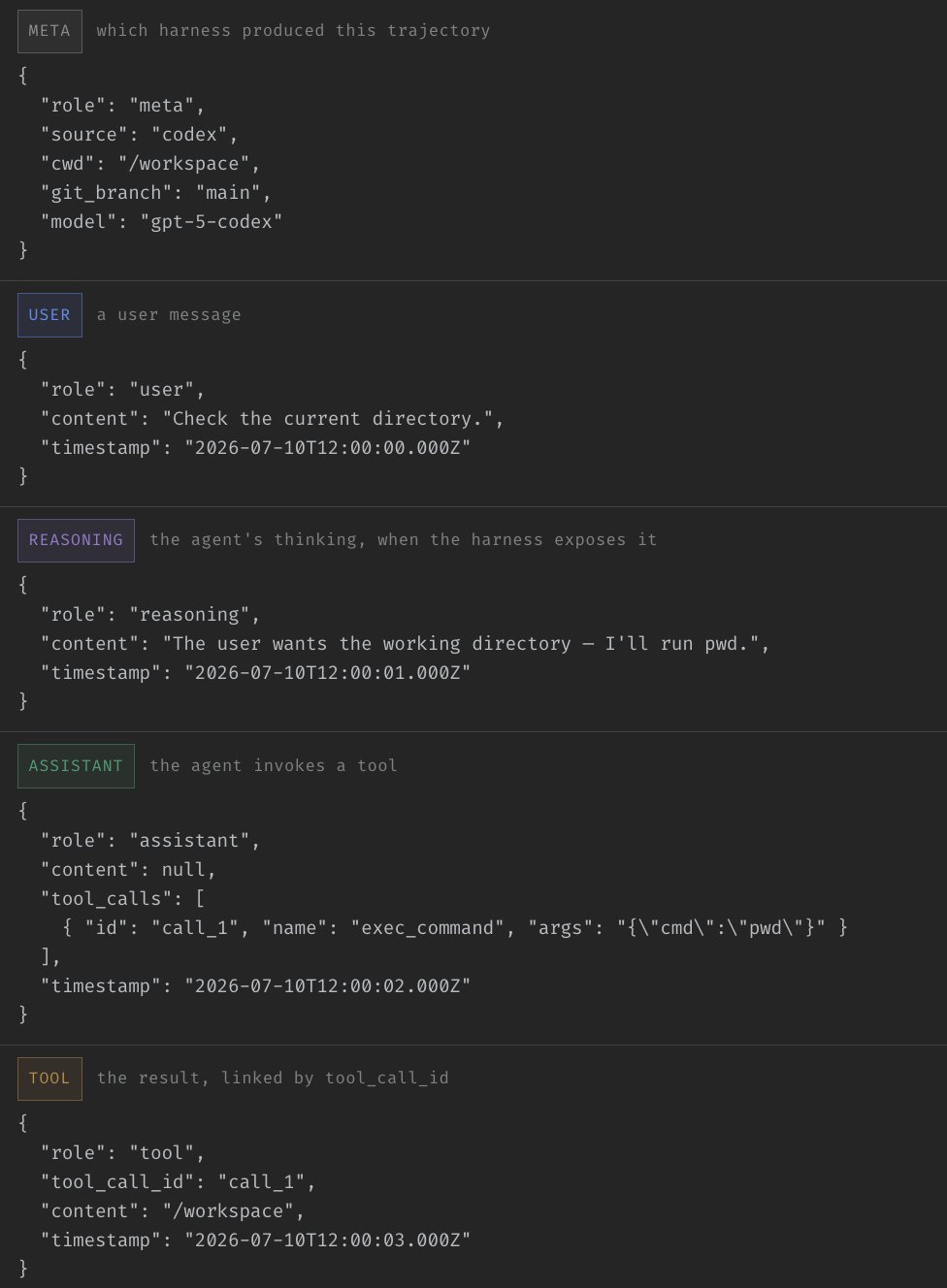Viewport: 947px width, 1288px height.
Task: Click the USER badge label
Action: 49,315
